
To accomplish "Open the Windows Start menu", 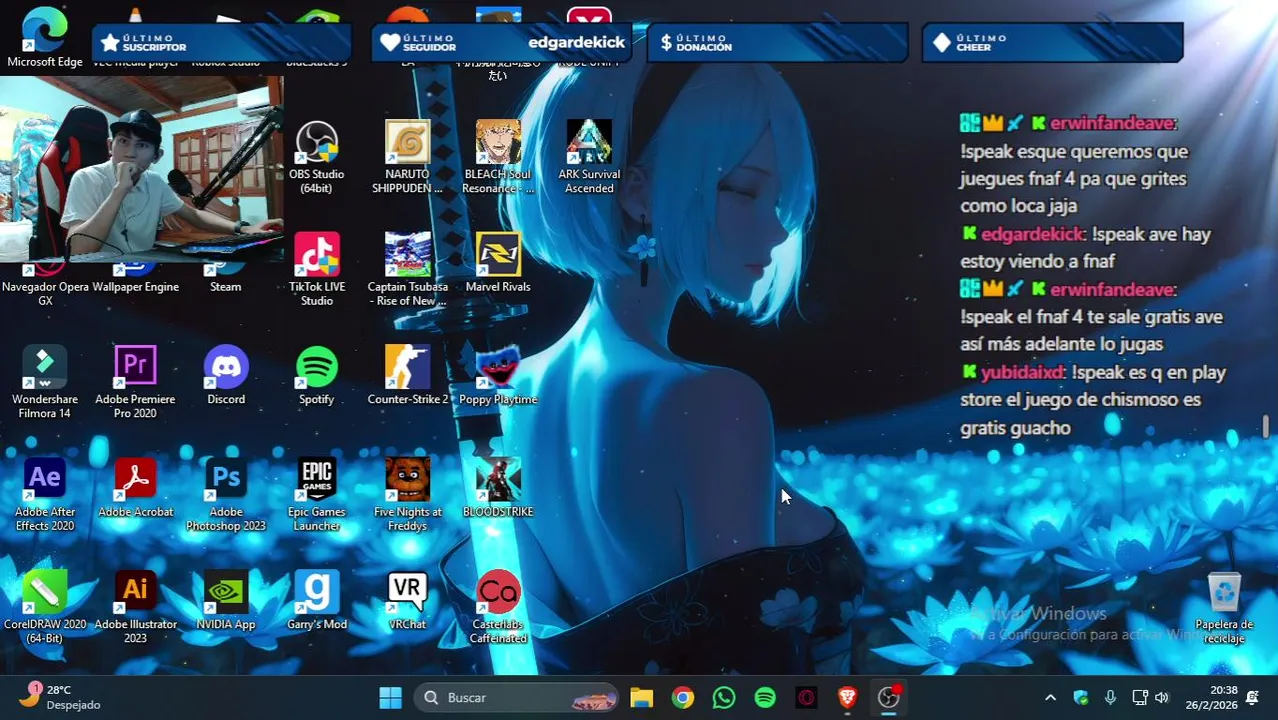I will click(391, 697).
